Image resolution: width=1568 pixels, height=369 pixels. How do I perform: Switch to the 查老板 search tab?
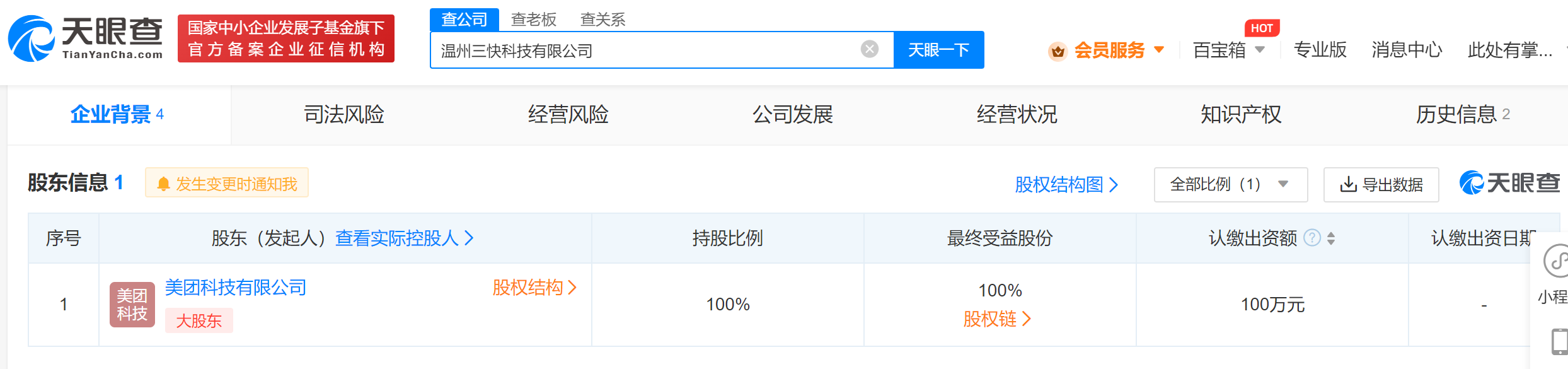(533, 20)
